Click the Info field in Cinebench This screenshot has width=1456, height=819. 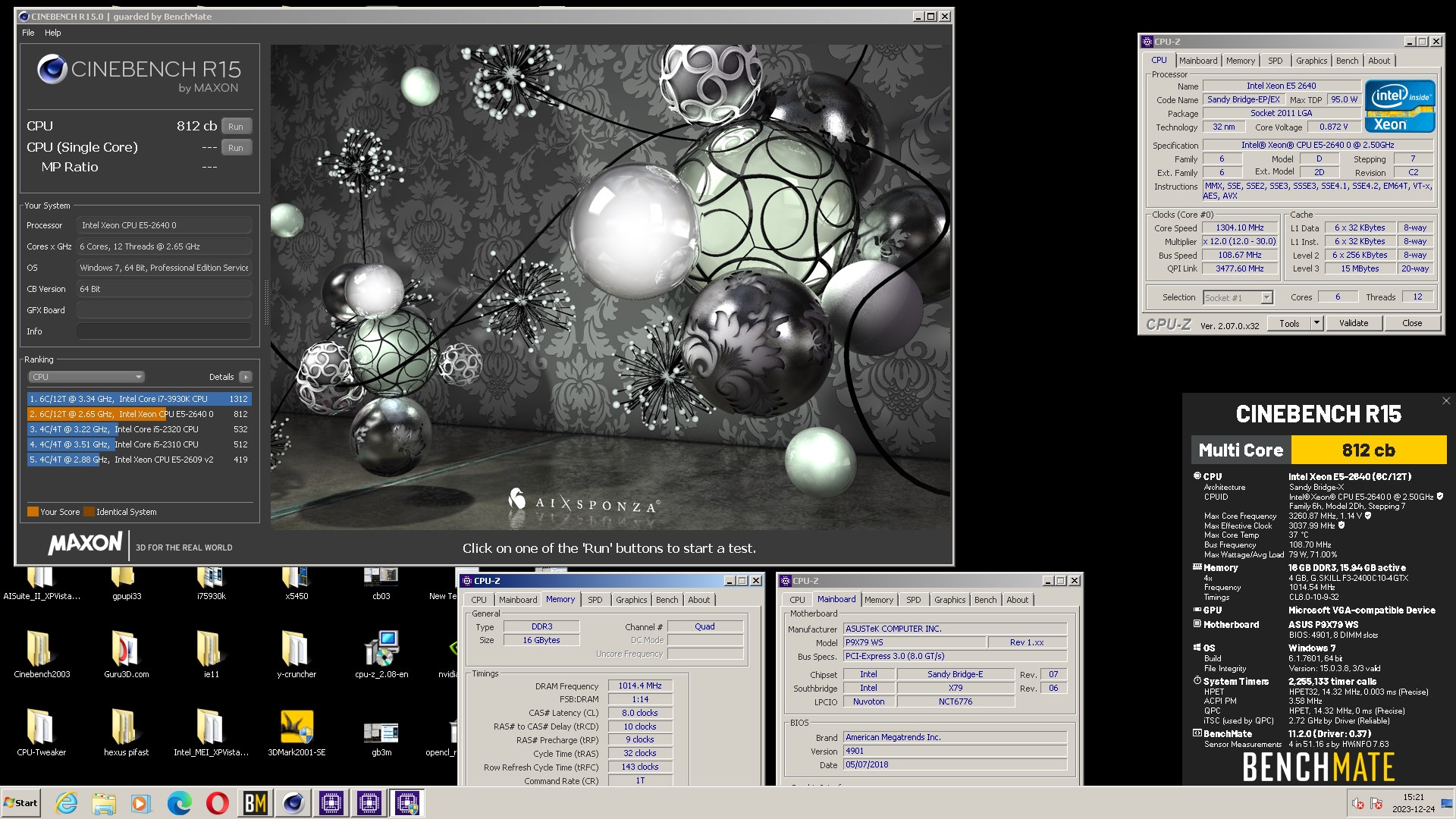pyautogui.click(x=164, y=331)
